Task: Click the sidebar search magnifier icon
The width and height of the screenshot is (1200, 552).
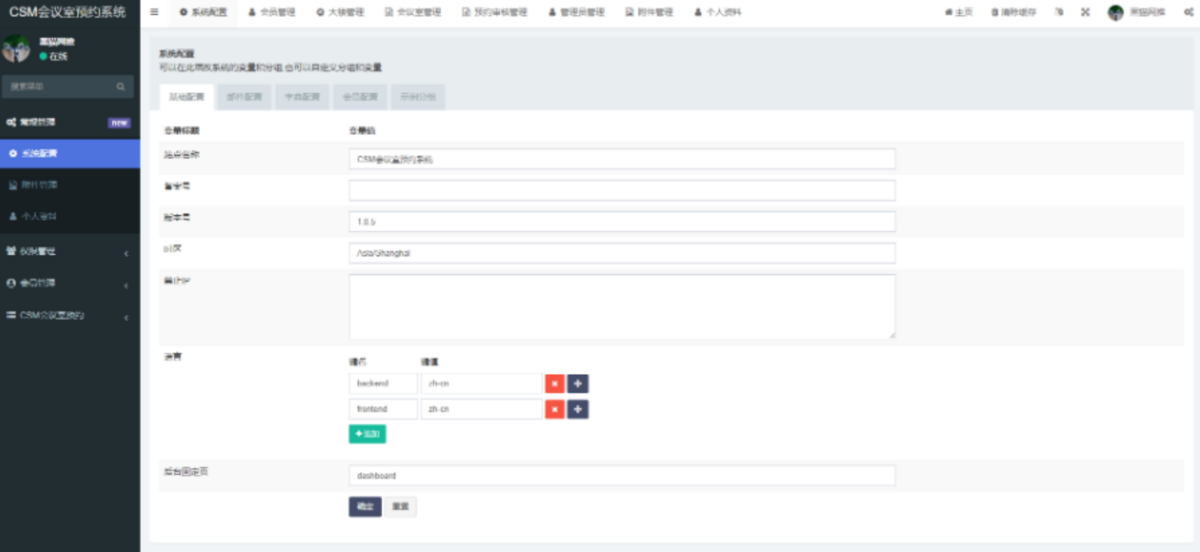Action: point(121,87)
